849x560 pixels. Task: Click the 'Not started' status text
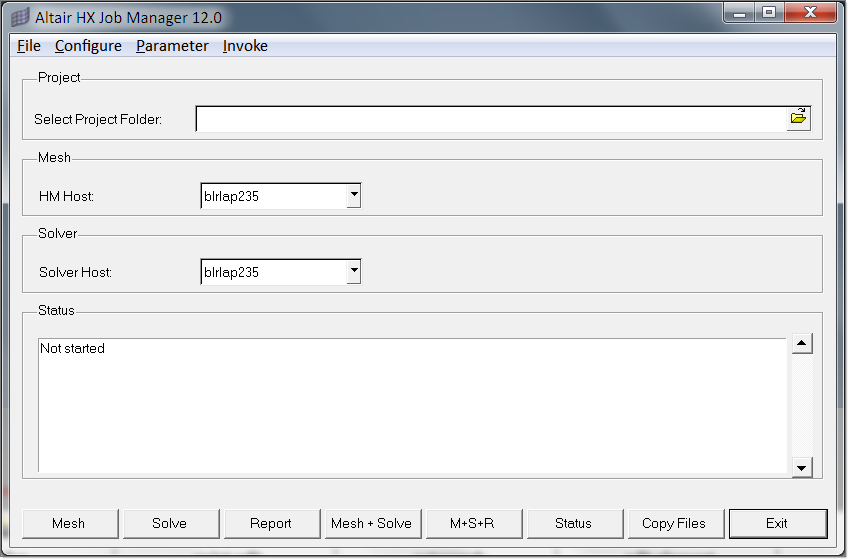click(x=73, y=348)
